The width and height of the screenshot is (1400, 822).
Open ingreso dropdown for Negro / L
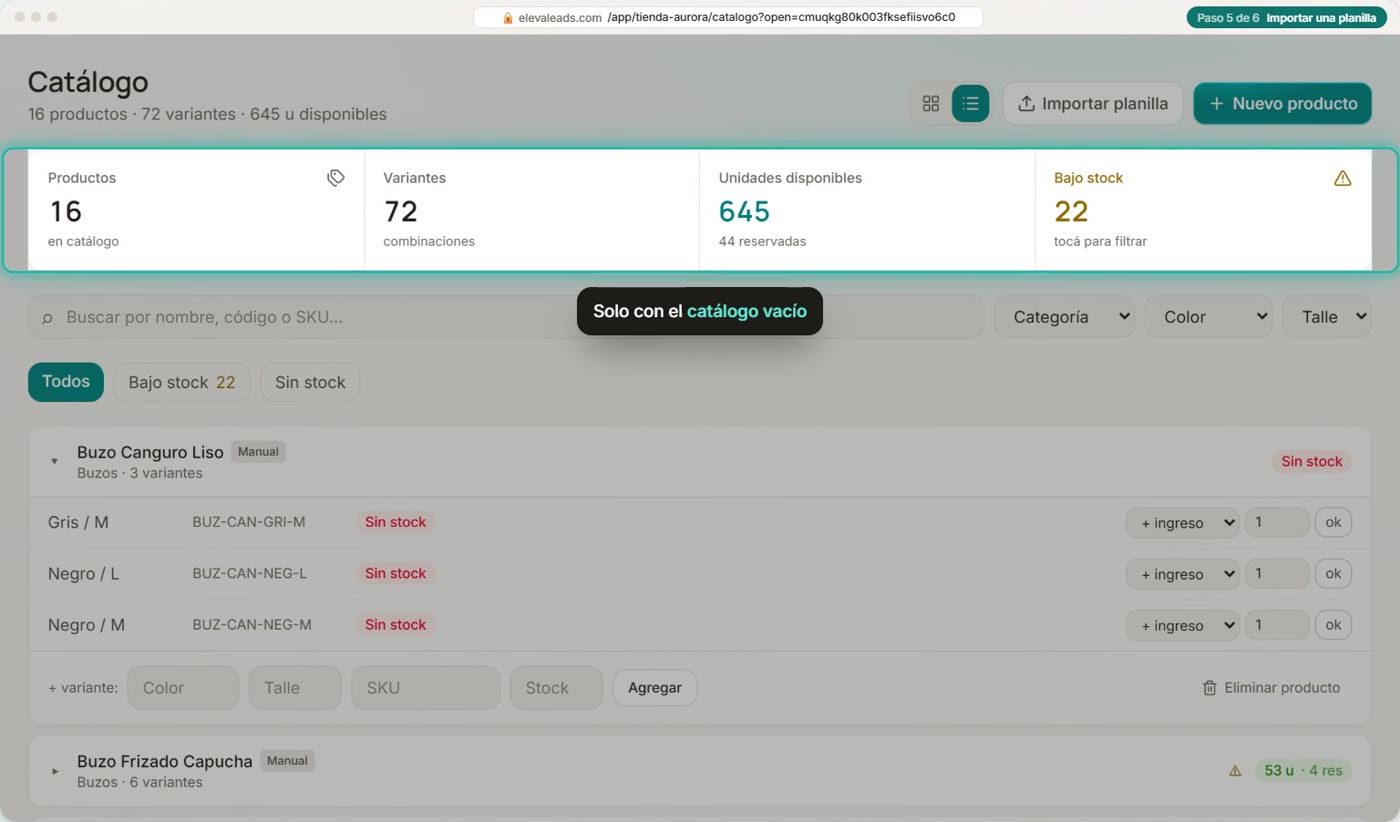click(x=1182, y=574)
